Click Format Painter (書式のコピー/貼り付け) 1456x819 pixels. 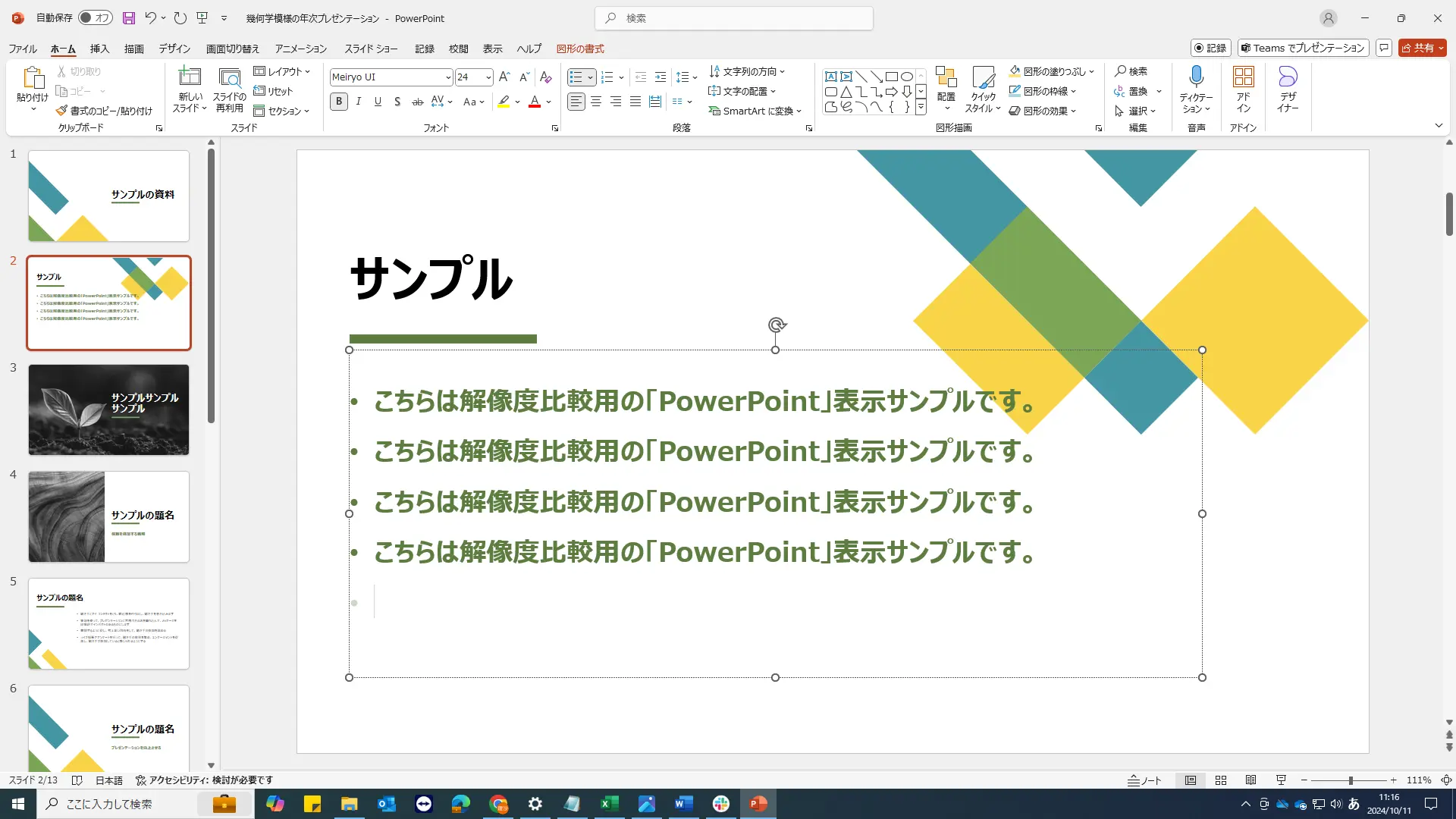coord(104,111)
